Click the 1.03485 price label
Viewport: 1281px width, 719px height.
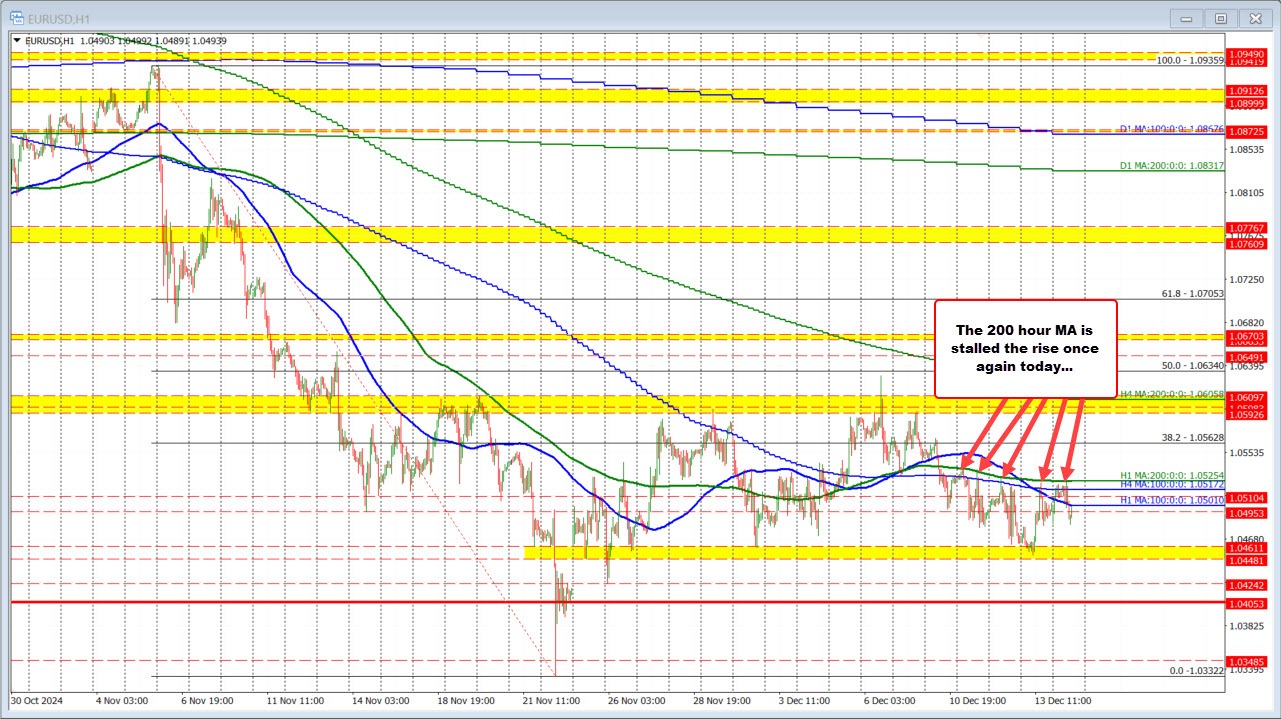pos(1248,660)
